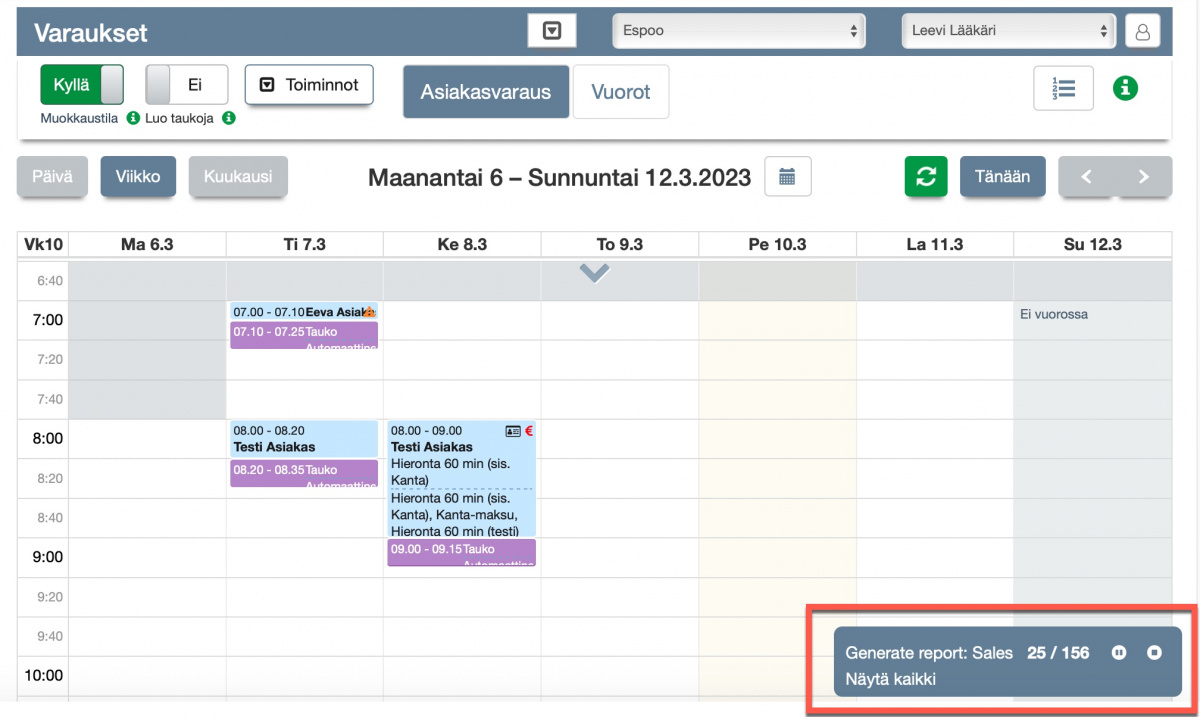
Task: Click the Tänään button
Action: point(1002,177)
